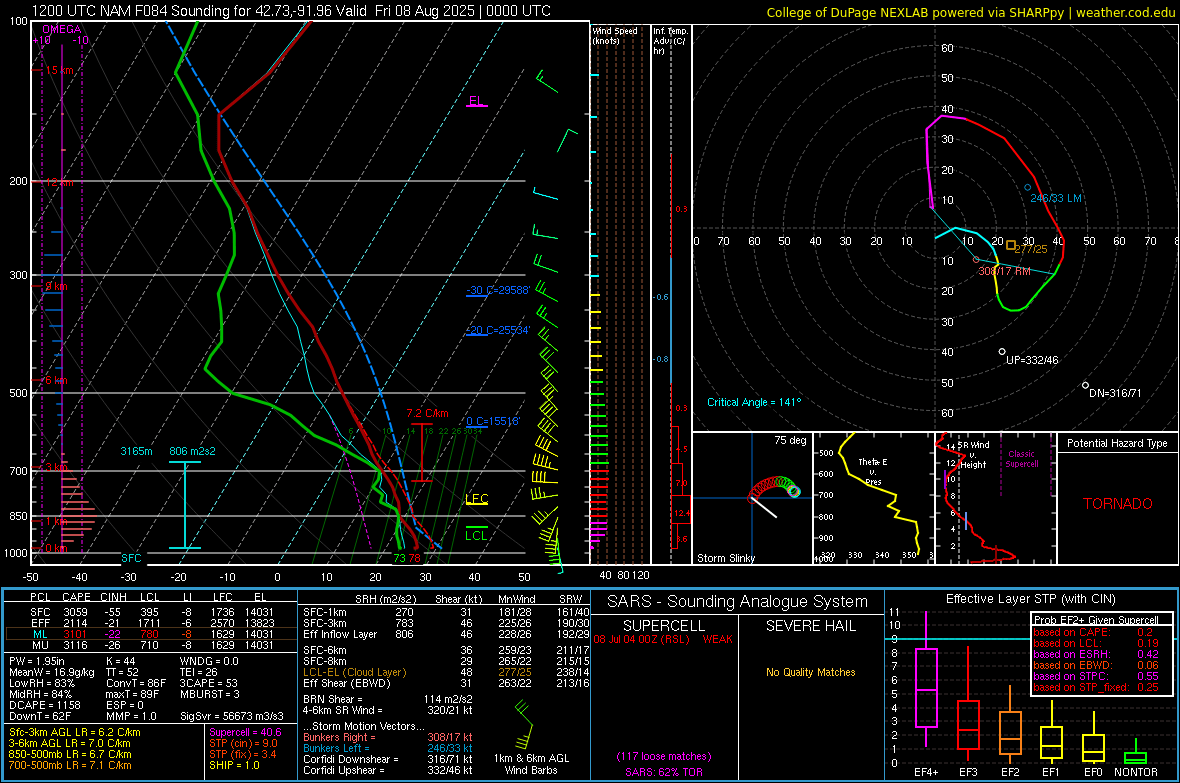Click the yellow LFC level marker

click(476, 498)
